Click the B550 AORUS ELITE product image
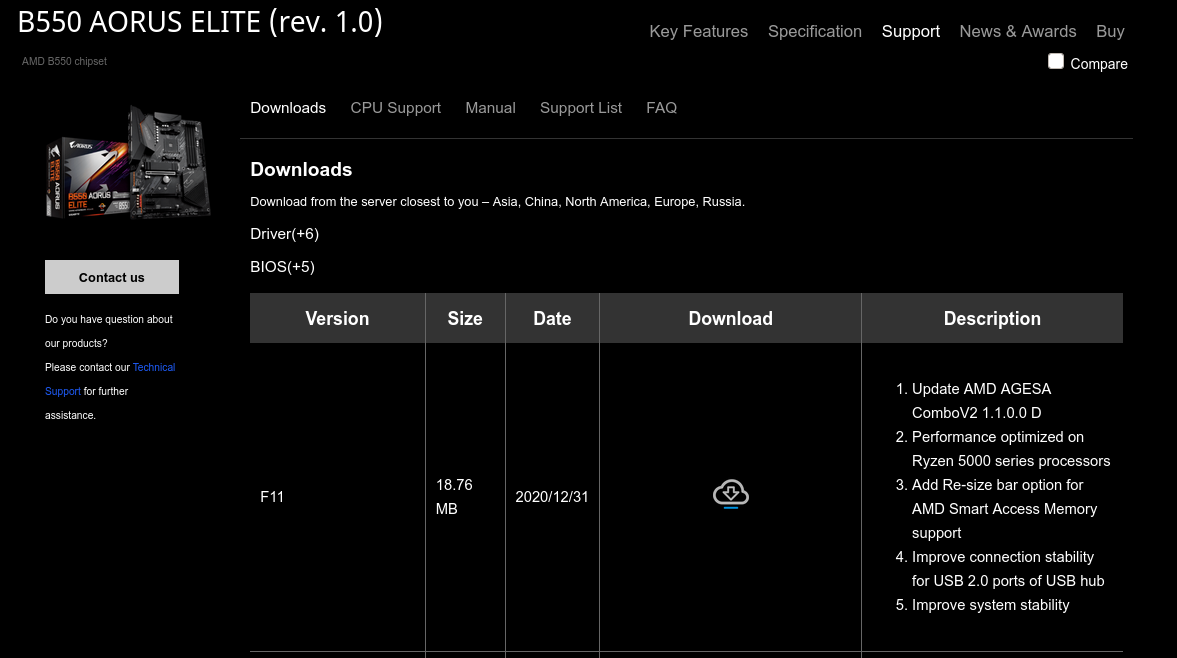 point(128,162)
